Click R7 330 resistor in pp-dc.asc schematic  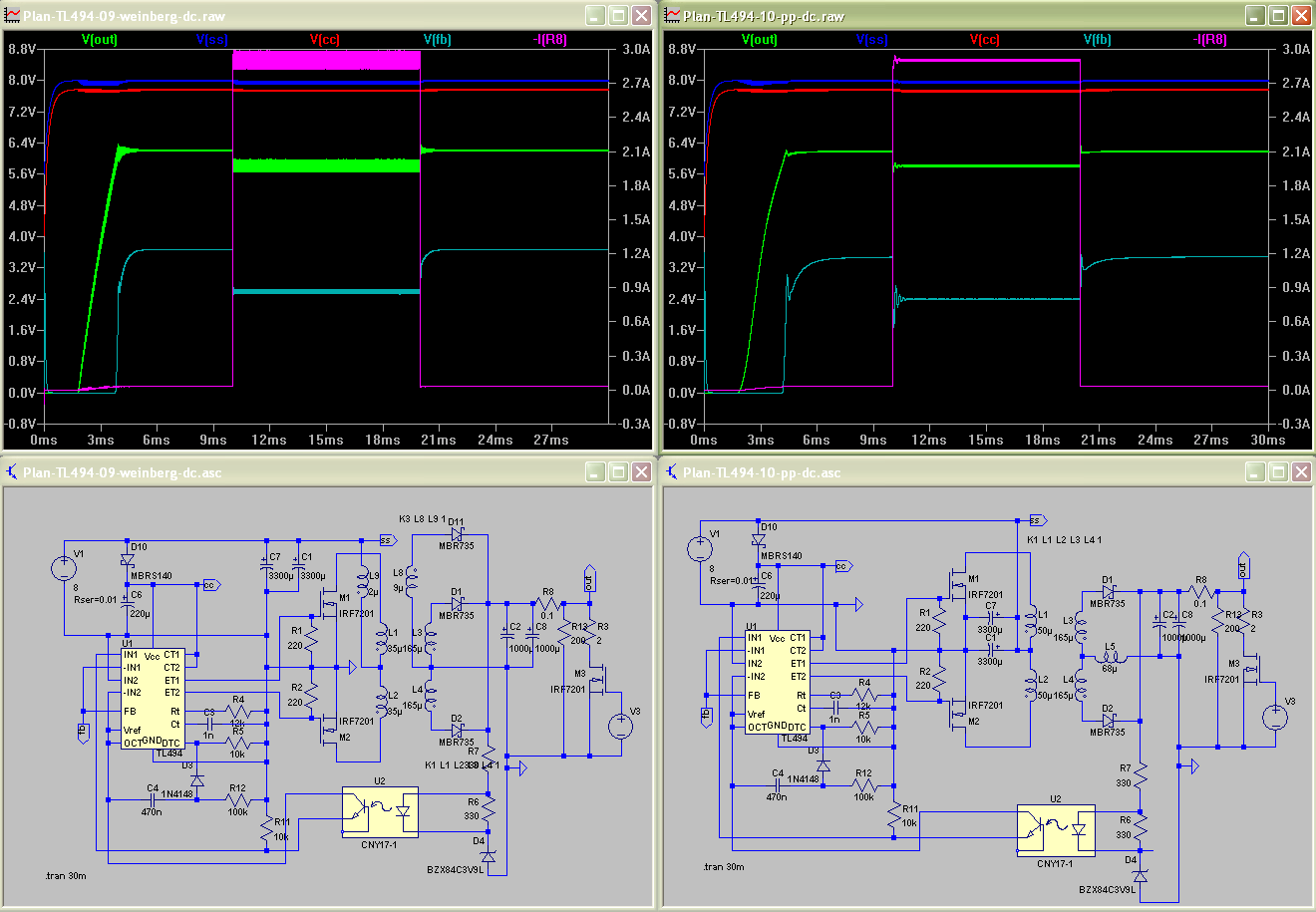[x=1141, y=775]
